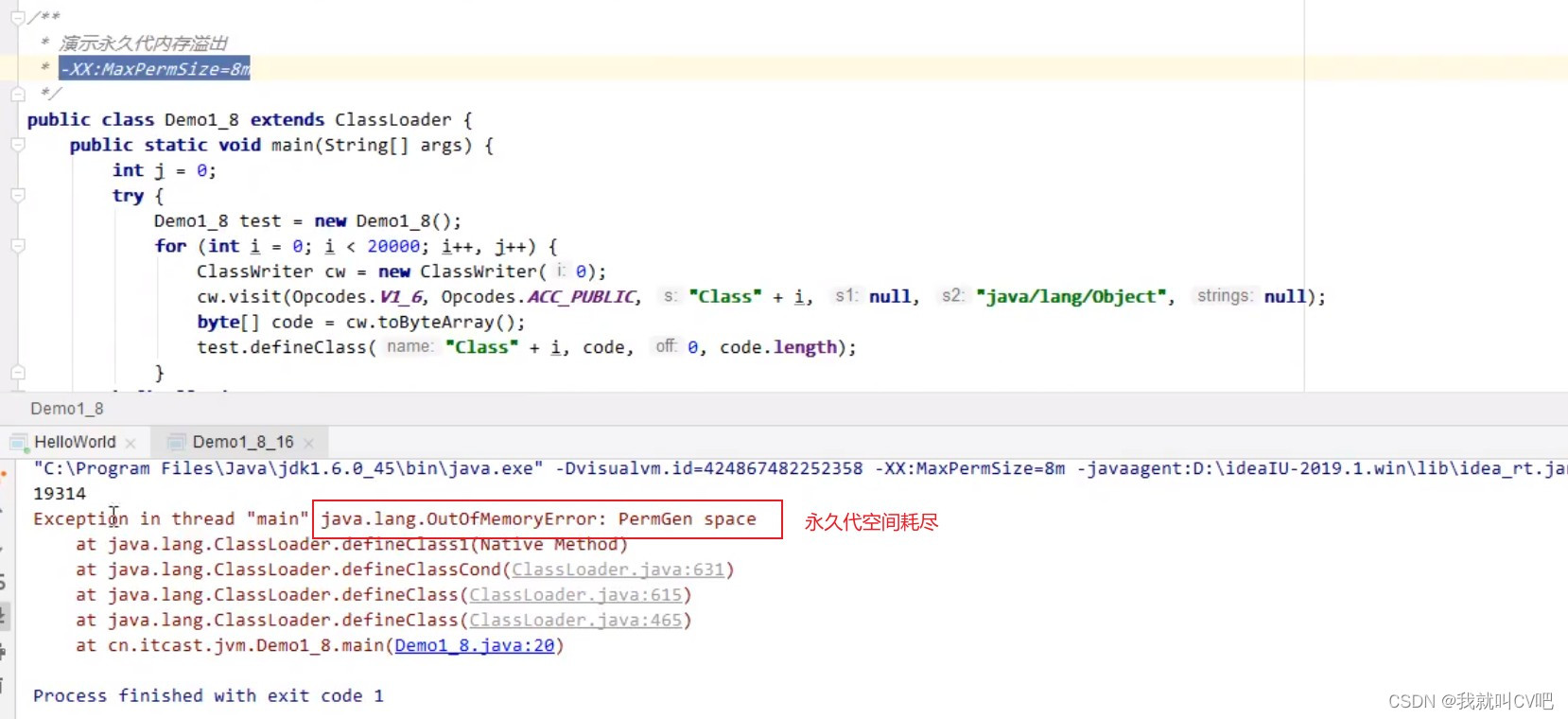Image resolution: width=1568 pixels, height=719 pixels.
Task: Click the class name Demo1_8 in declaration
Action: 201,119
